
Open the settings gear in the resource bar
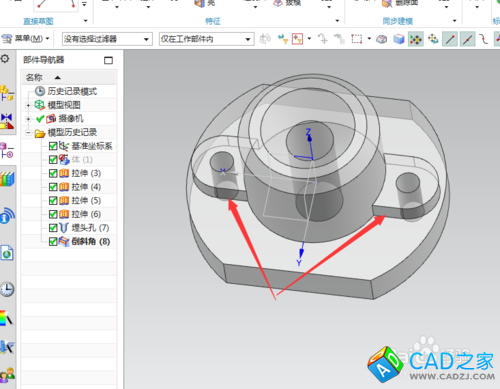(5, 59)
